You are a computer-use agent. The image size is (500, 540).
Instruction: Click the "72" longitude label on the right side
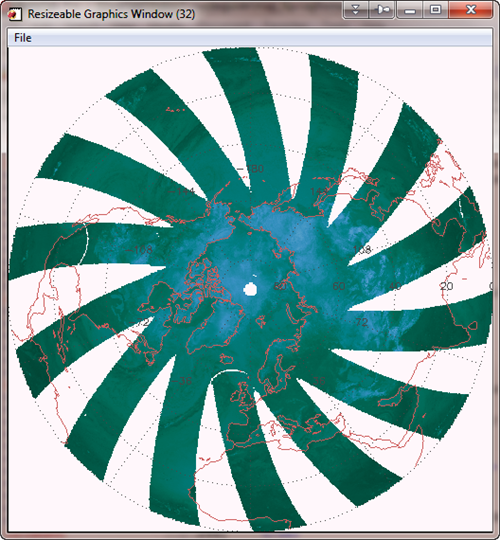click(362, 322)
